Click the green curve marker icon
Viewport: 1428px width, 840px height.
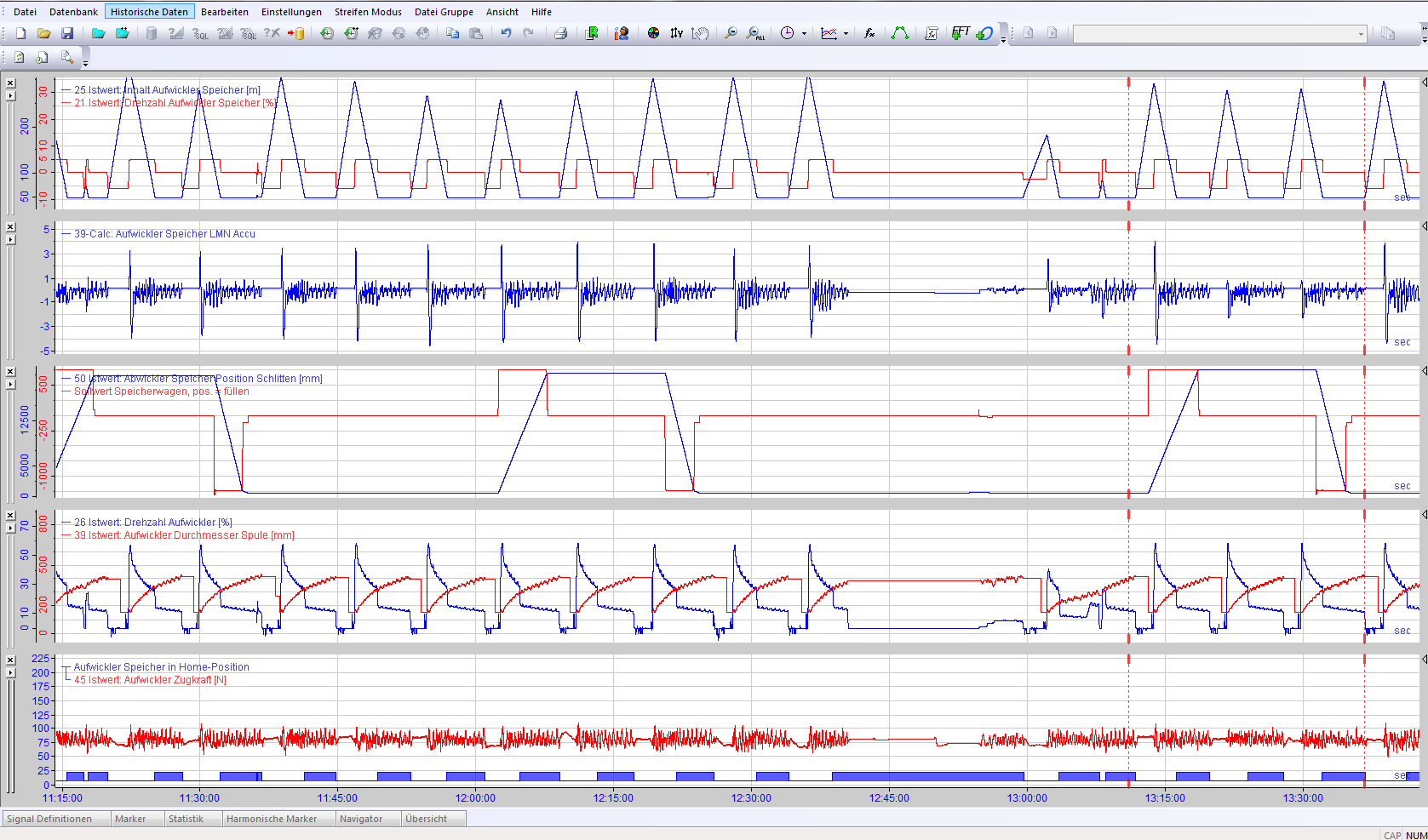pyautogui.click(x=899, y=33)
